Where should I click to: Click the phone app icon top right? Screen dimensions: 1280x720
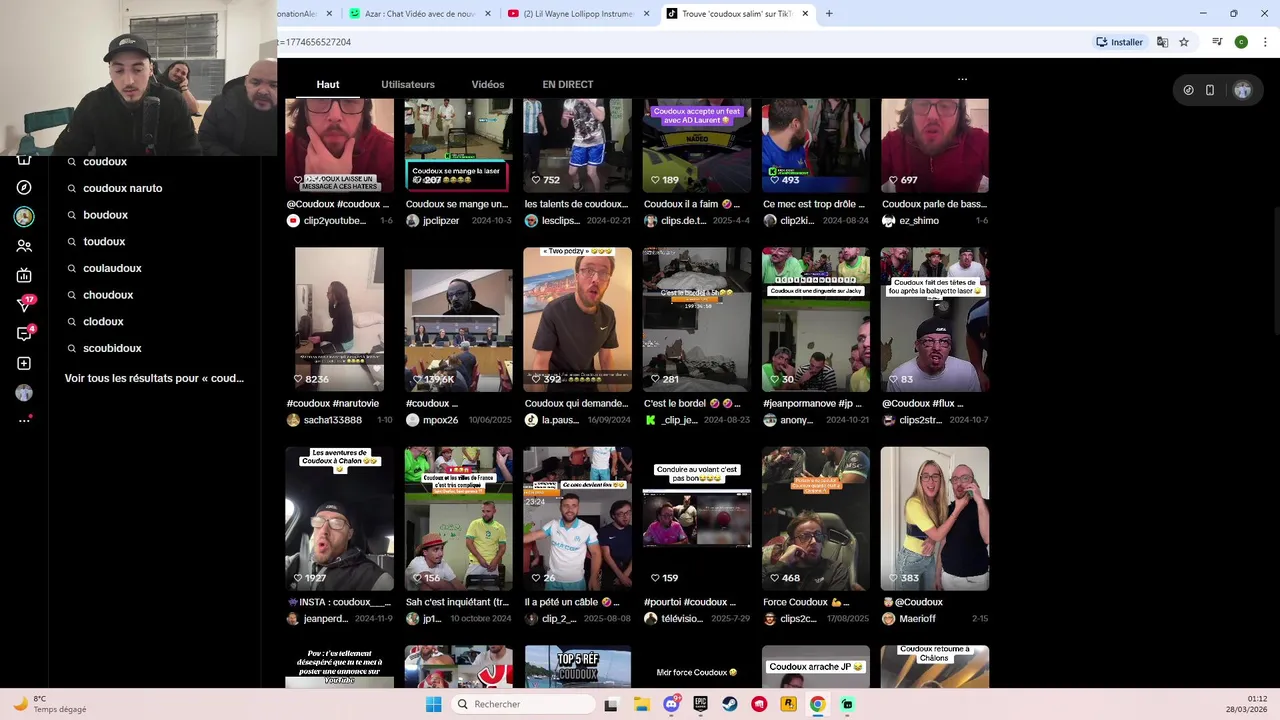point(1210,90)
